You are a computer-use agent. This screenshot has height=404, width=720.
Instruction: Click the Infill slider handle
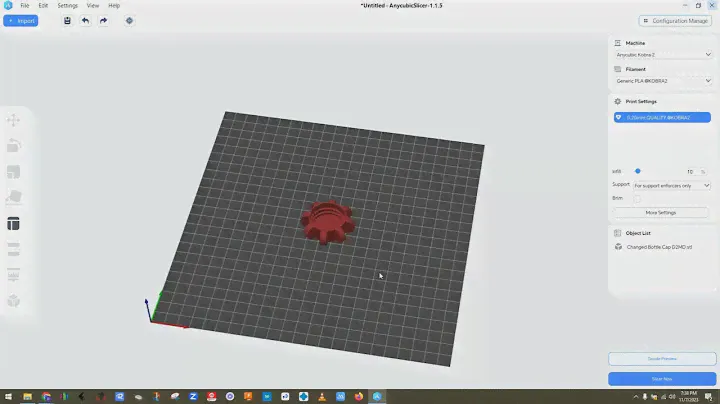coord(638,171)
